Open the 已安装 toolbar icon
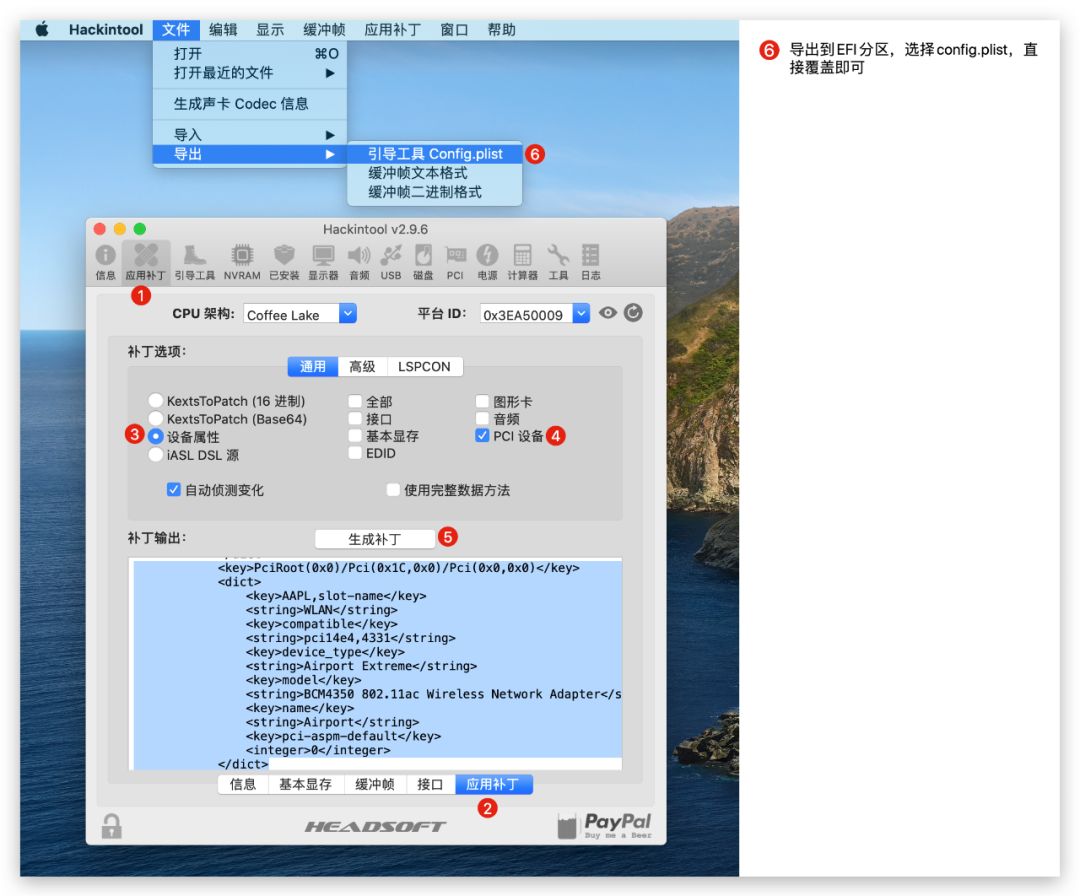The image size is (1080, 896). pos(284,261)
